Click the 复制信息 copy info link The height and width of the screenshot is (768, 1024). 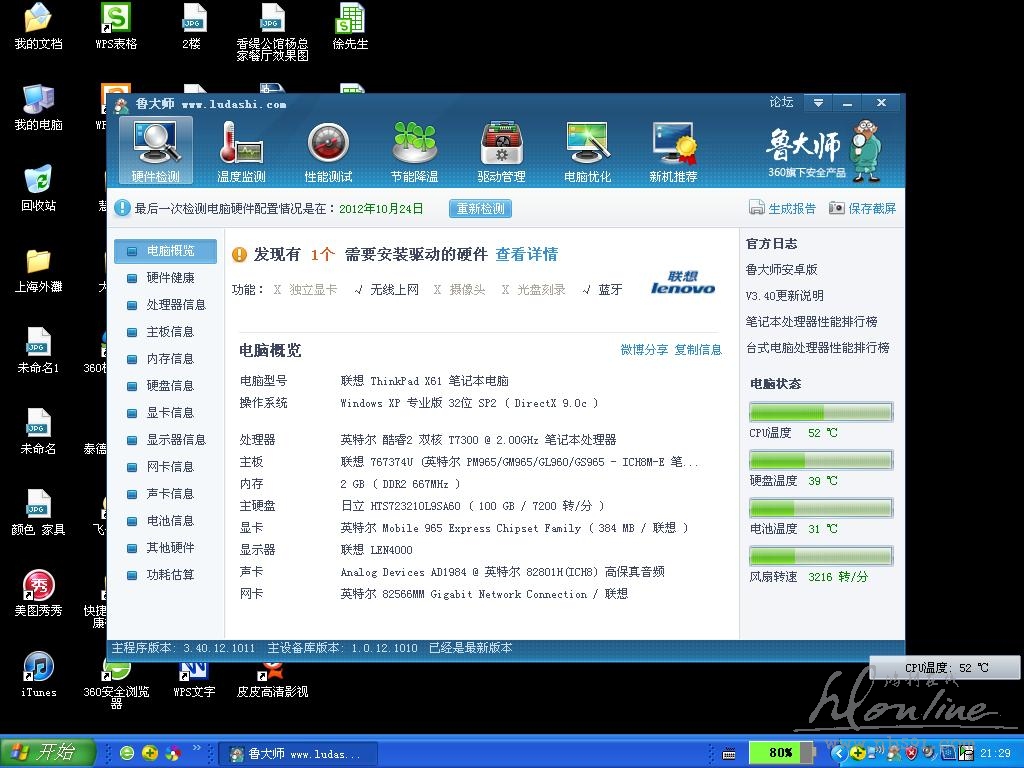click(x=698, y=350)
